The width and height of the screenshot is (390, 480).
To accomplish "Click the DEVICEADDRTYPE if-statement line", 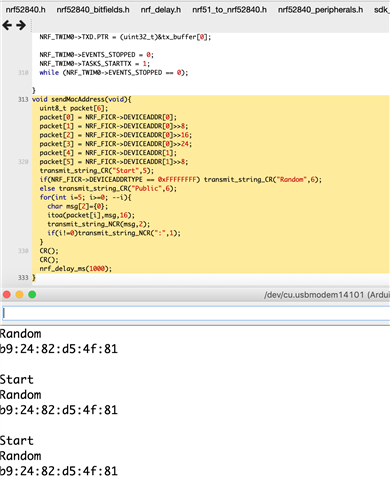I will [181, 180].
